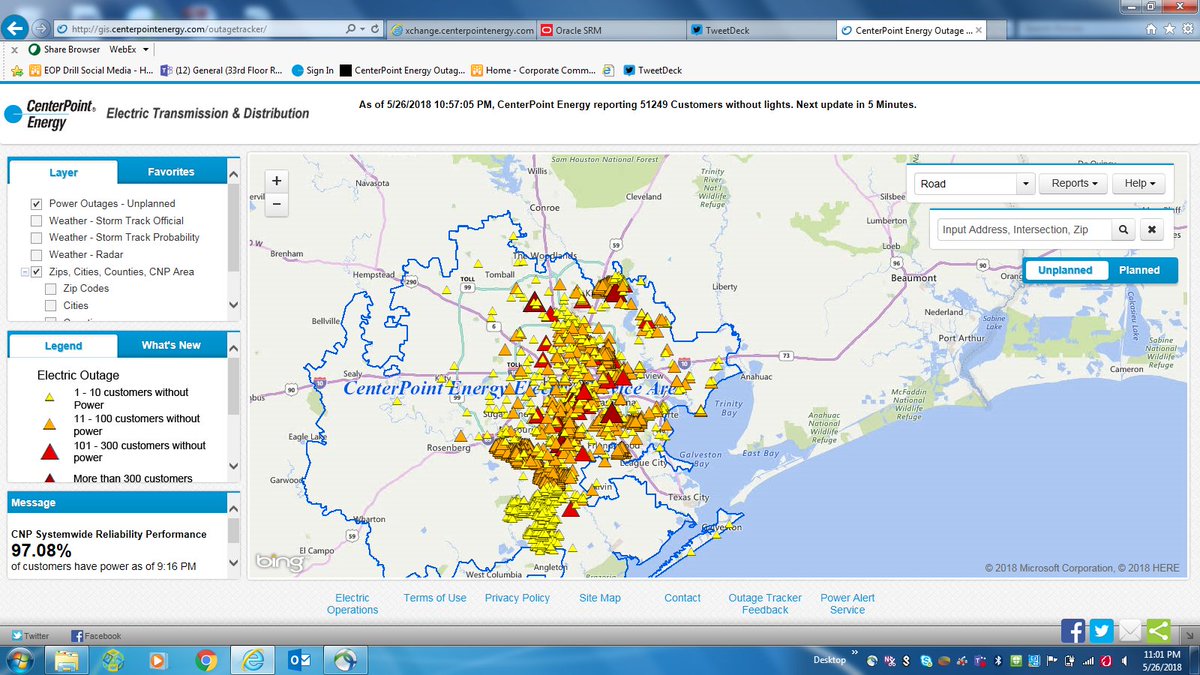
Task: Open the Windows Start menu
Action: pos(20,660)
